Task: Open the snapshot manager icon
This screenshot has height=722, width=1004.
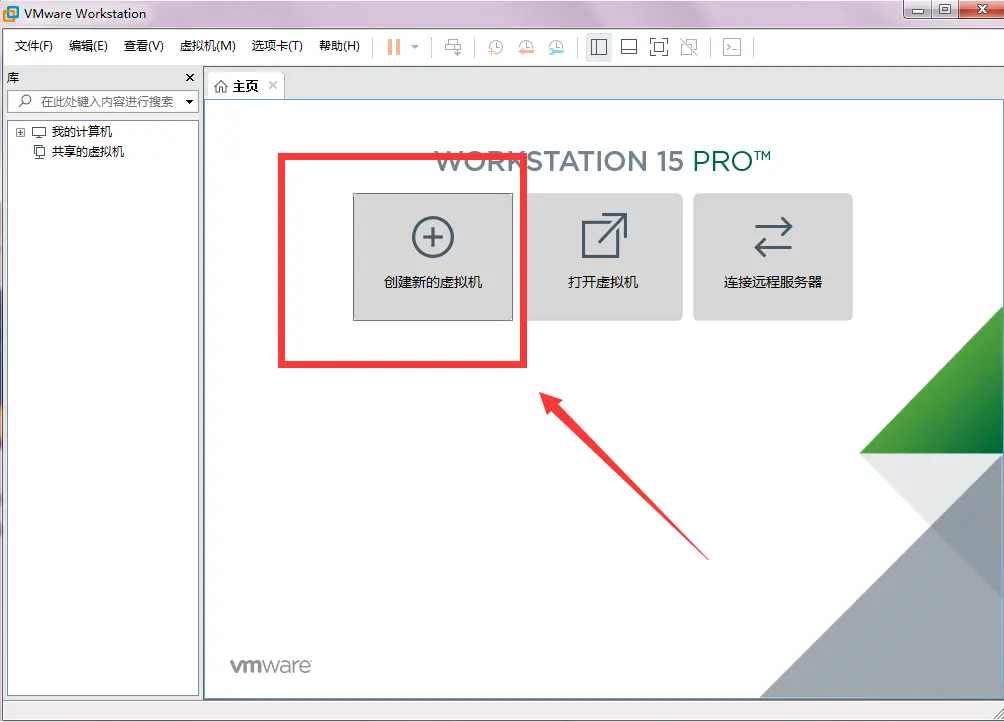Action: click(556, 47)
